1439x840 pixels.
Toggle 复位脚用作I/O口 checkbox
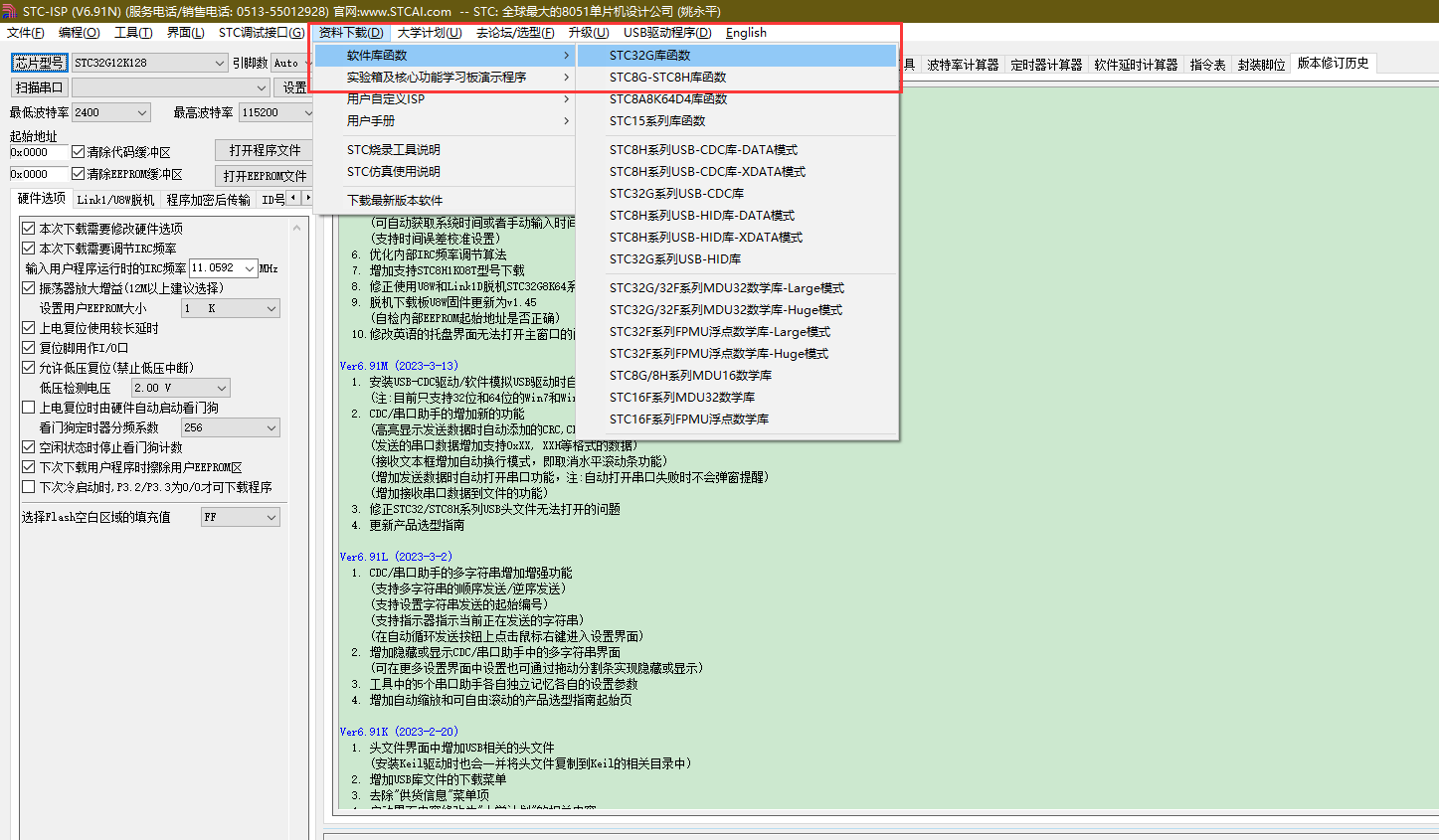click(x=29, y=348)
